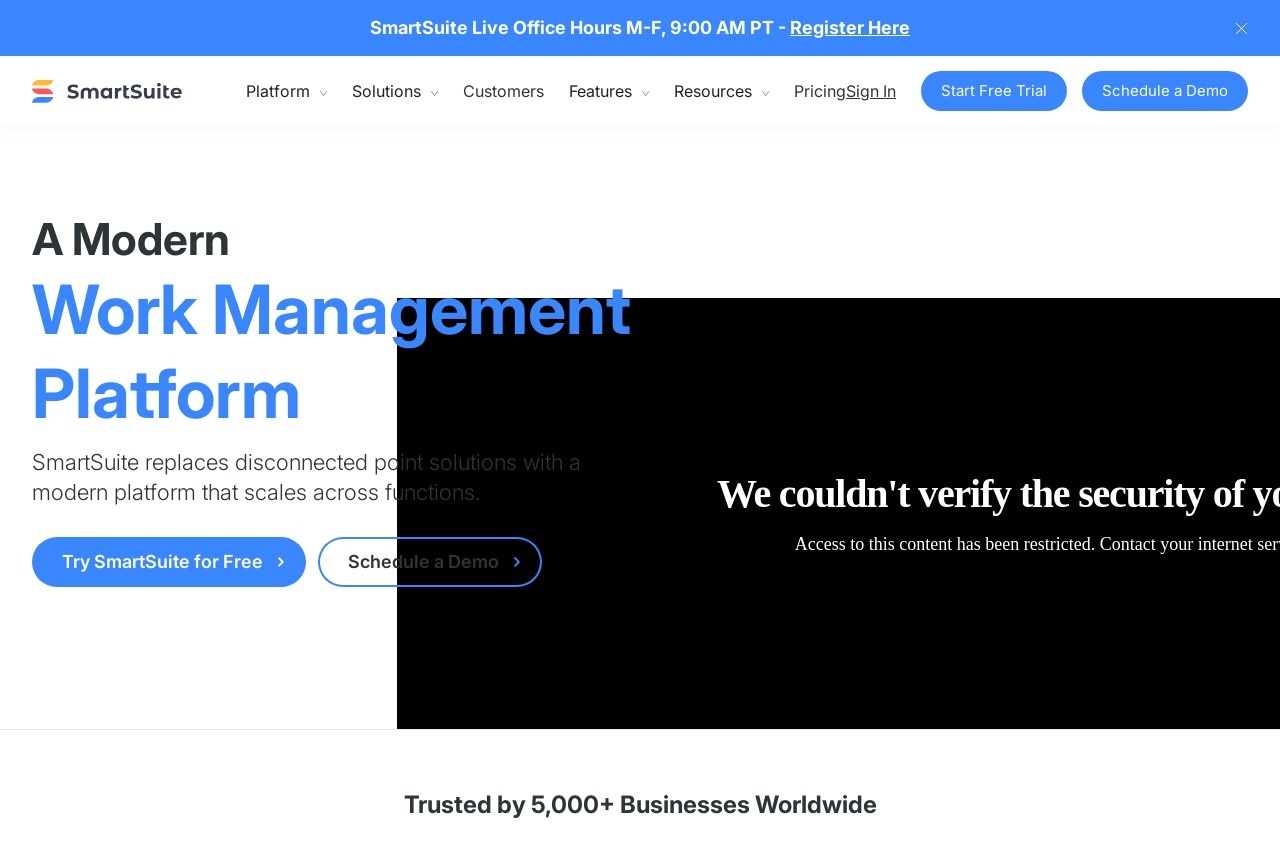Click Try SmartSuite for Free button

(x=169, y=562)
